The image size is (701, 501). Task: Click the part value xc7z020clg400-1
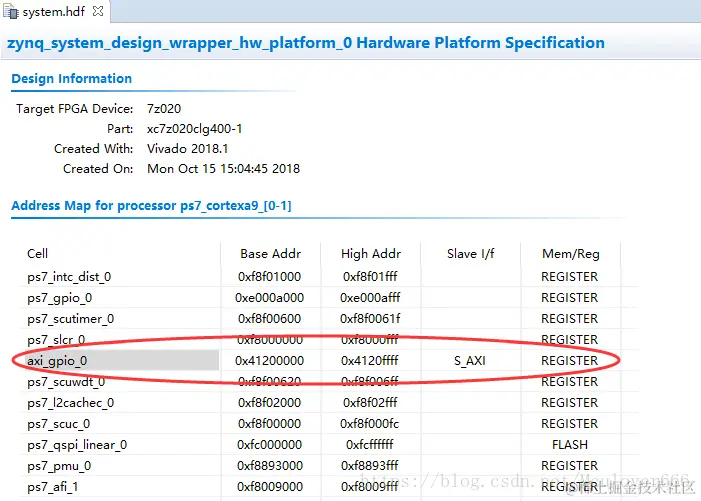pos(194,129)
